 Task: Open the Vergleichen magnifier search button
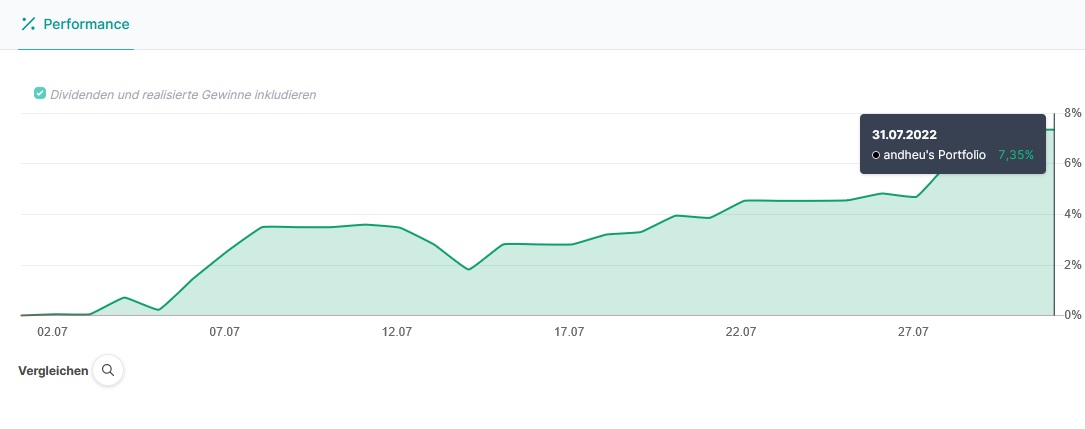(108, 370)
